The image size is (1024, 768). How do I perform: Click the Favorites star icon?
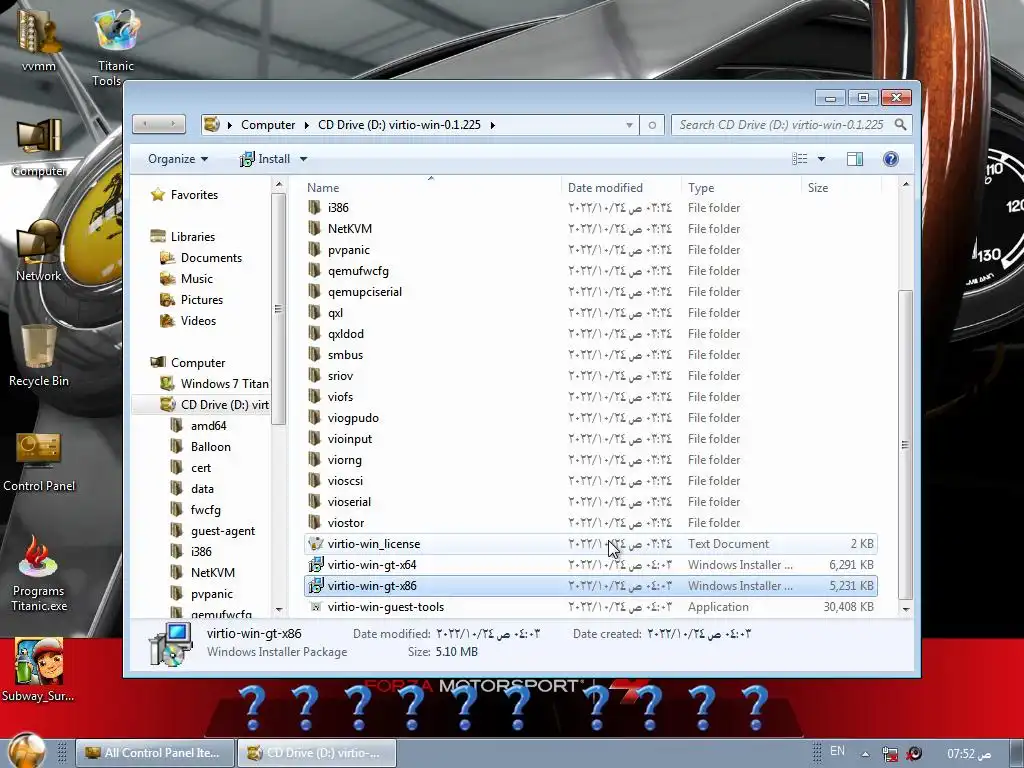point(157,195)
